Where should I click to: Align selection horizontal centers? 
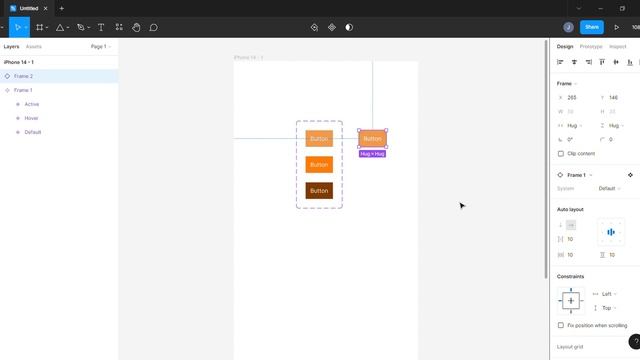tap(574, 62)
